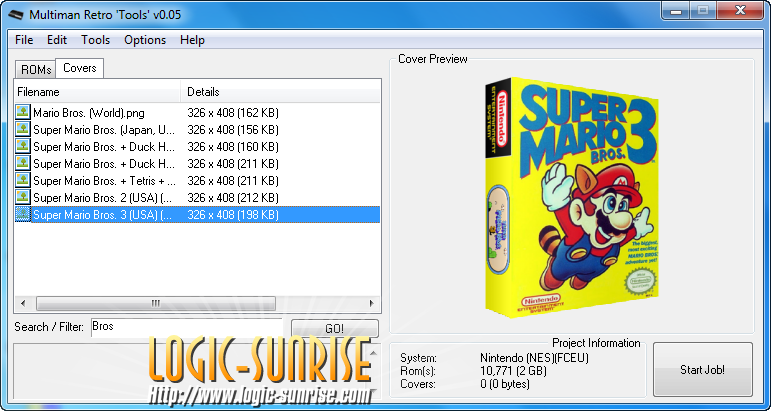Select Super Mario Bros. (Japan, U... filename

pos(104,130)
